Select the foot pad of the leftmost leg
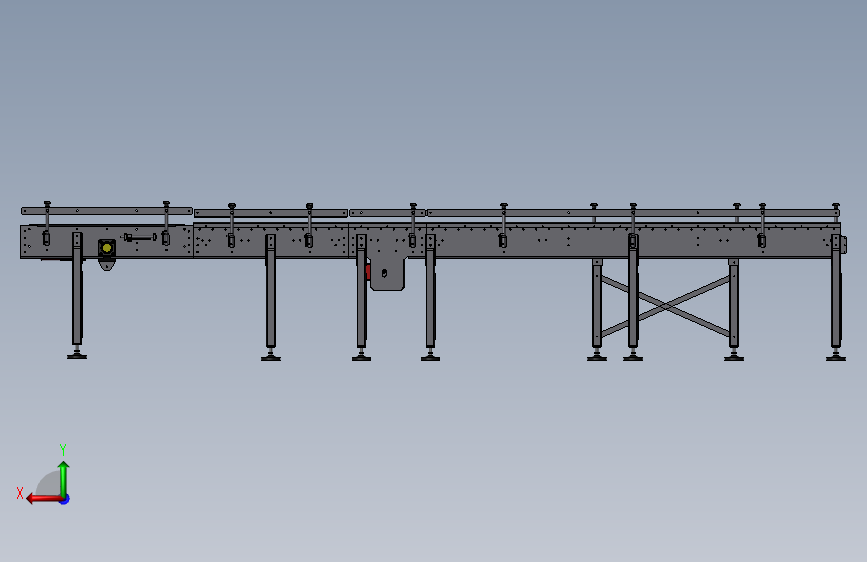Screen dimensions: 867x562 (x=77, y=356)
